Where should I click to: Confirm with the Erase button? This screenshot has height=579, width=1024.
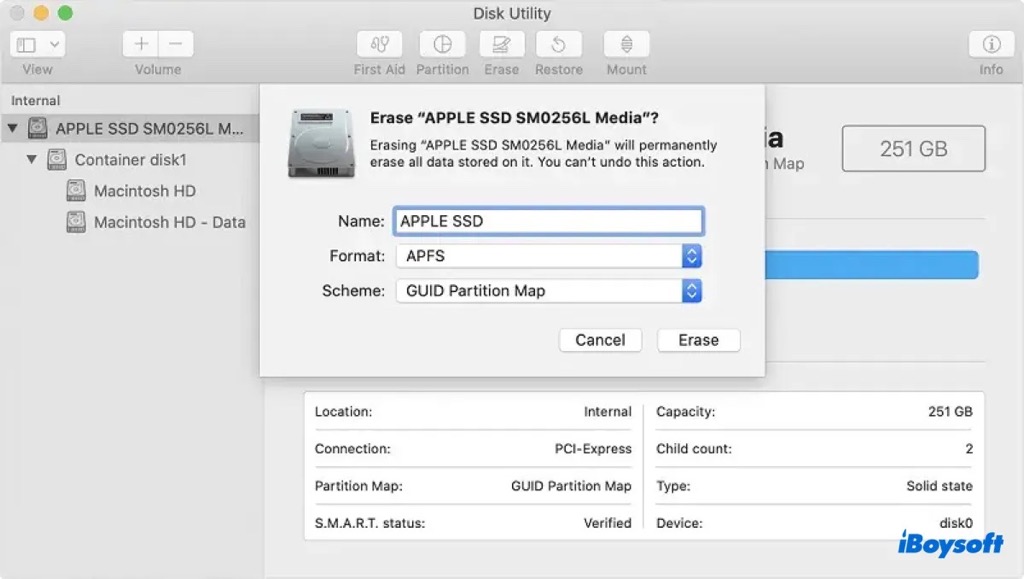click(x=698, y=340)
